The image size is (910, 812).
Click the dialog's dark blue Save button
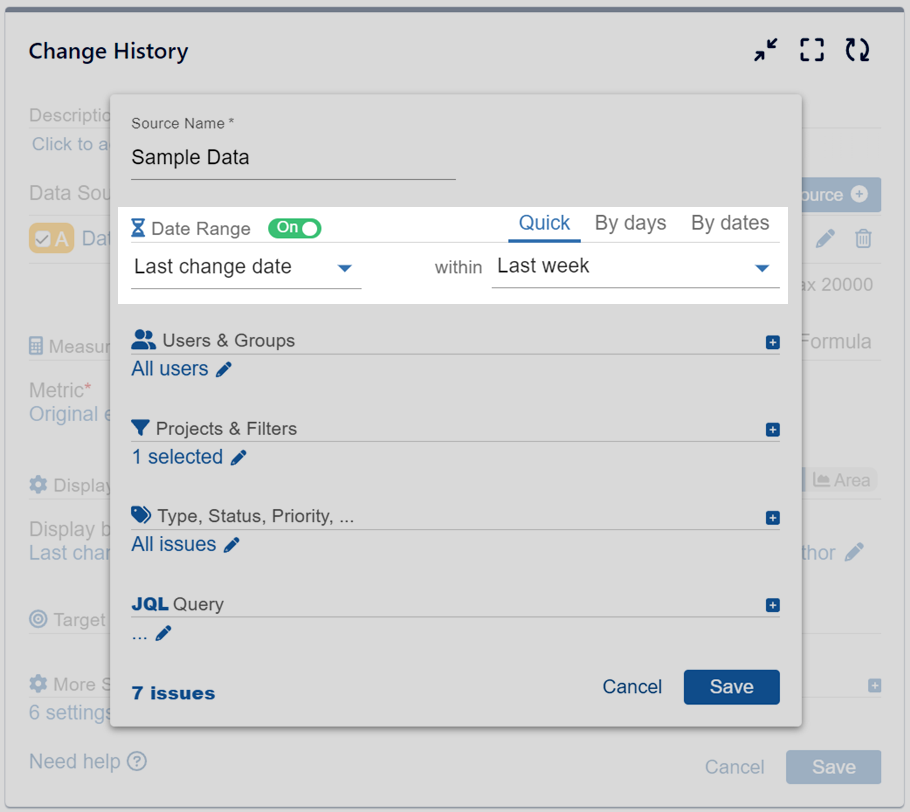(x=731, y=687)
